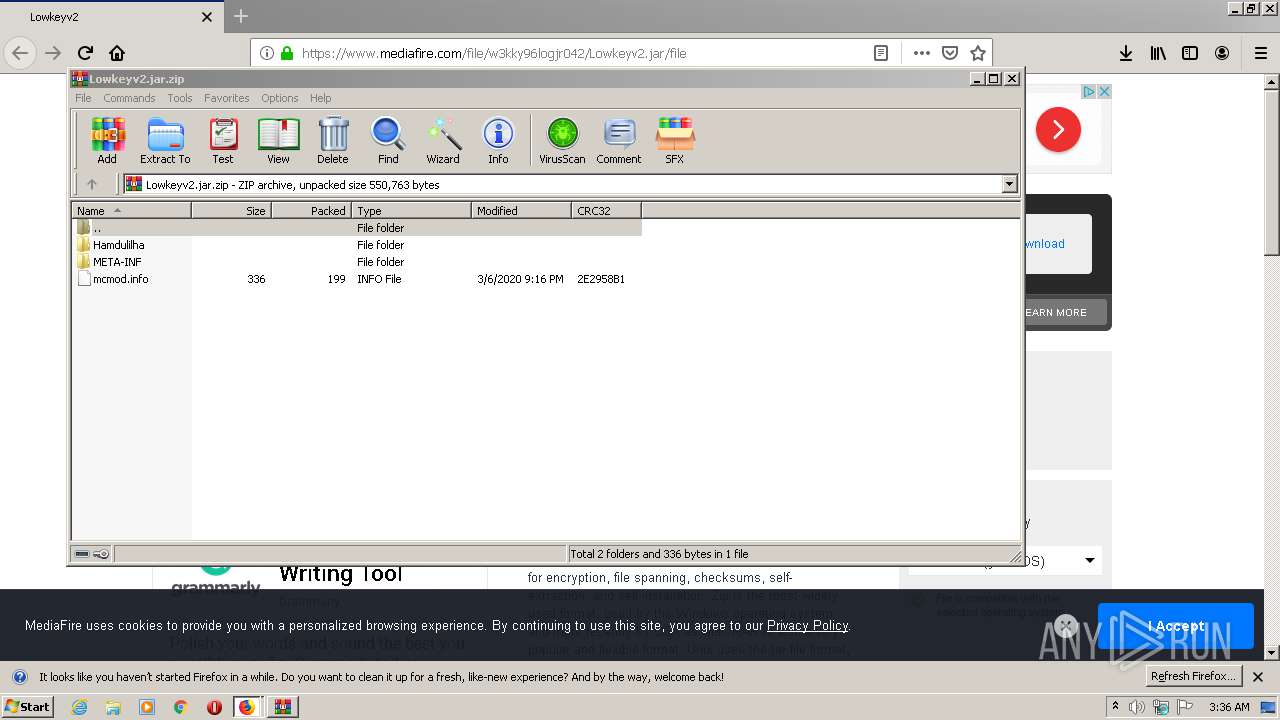Select the mcmod.info file
This screenshot has height=720, width=1280.
(357, 278)
